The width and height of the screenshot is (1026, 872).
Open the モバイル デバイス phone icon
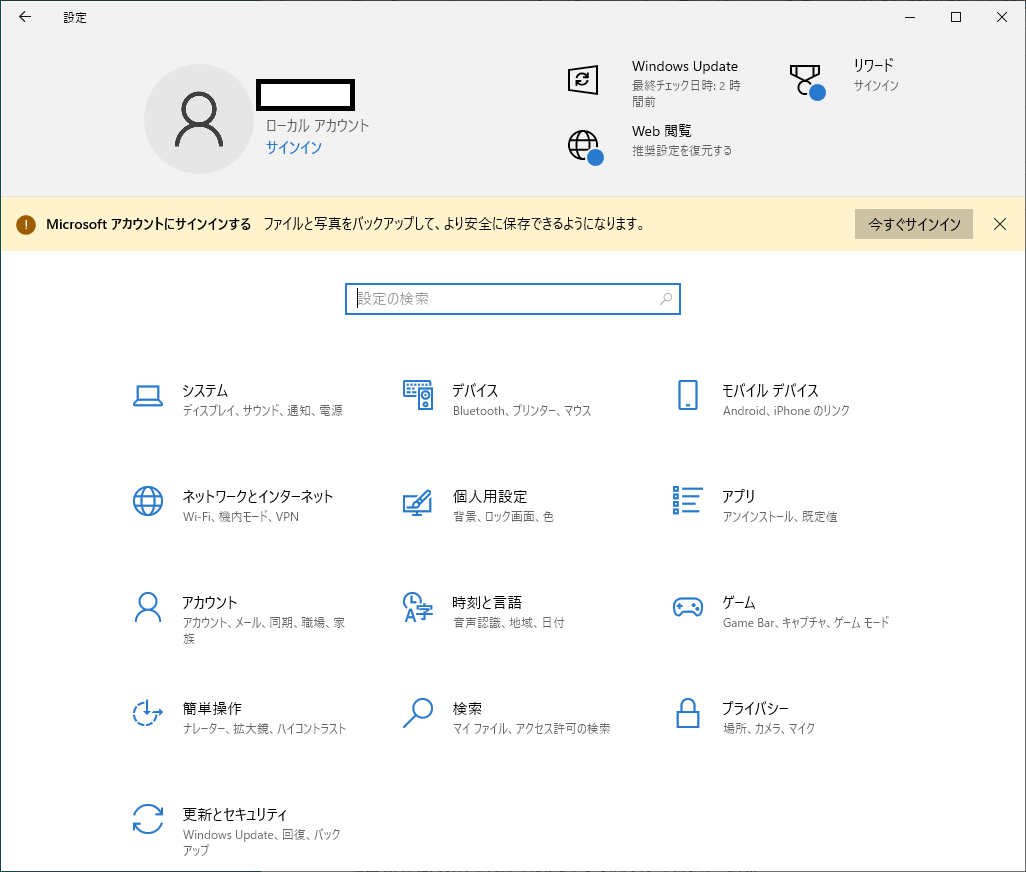click(x=687, y=396)
